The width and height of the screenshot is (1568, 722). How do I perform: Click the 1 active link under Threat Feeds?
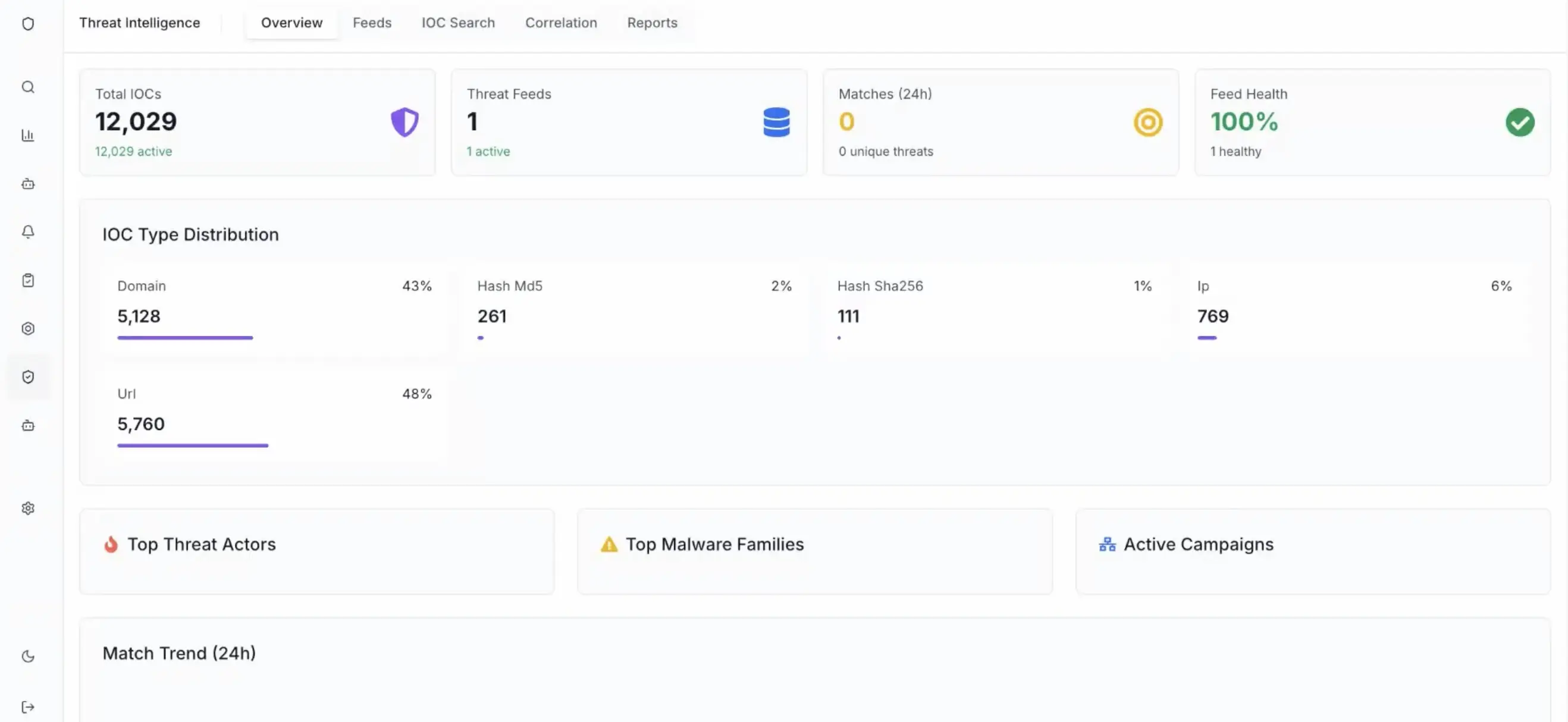point(488,152)
